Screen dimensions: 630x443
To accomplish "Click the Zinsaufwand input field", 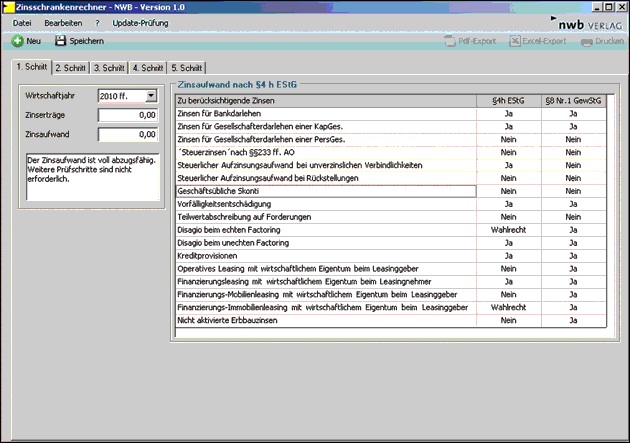I will click(x=128, y=134).
